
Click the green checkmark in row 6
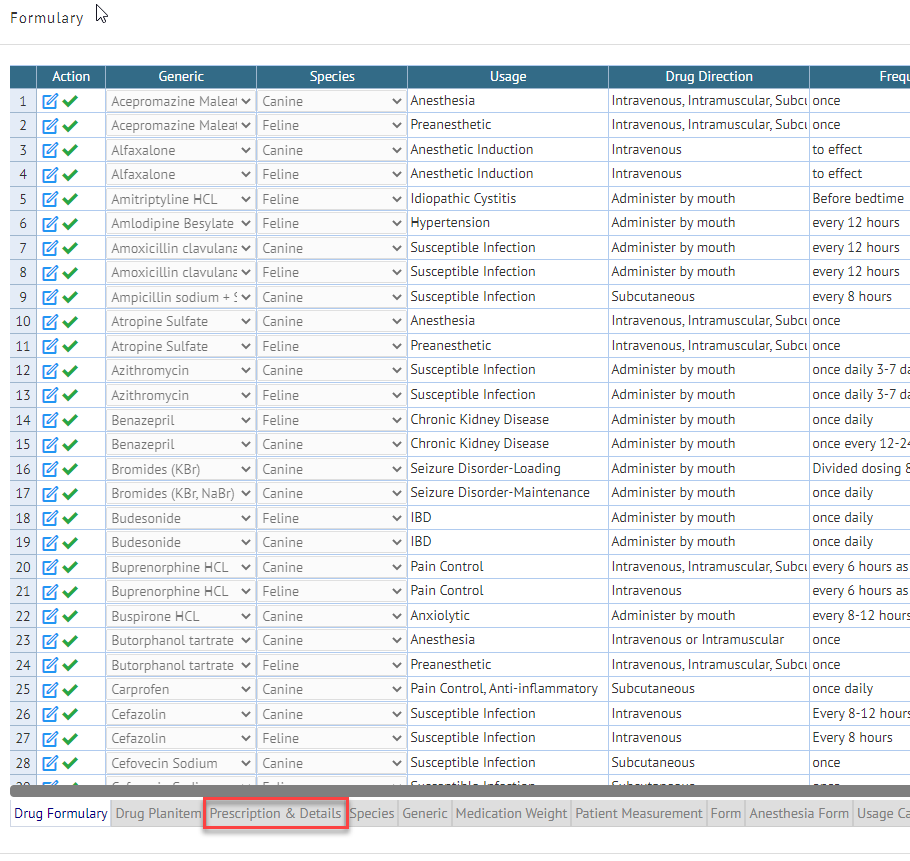coord(70,223)
